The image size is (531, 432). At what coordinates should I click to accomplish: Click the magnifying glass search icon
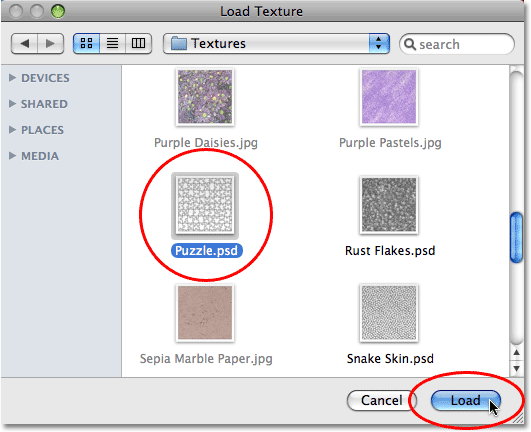(x=410, y=44)
